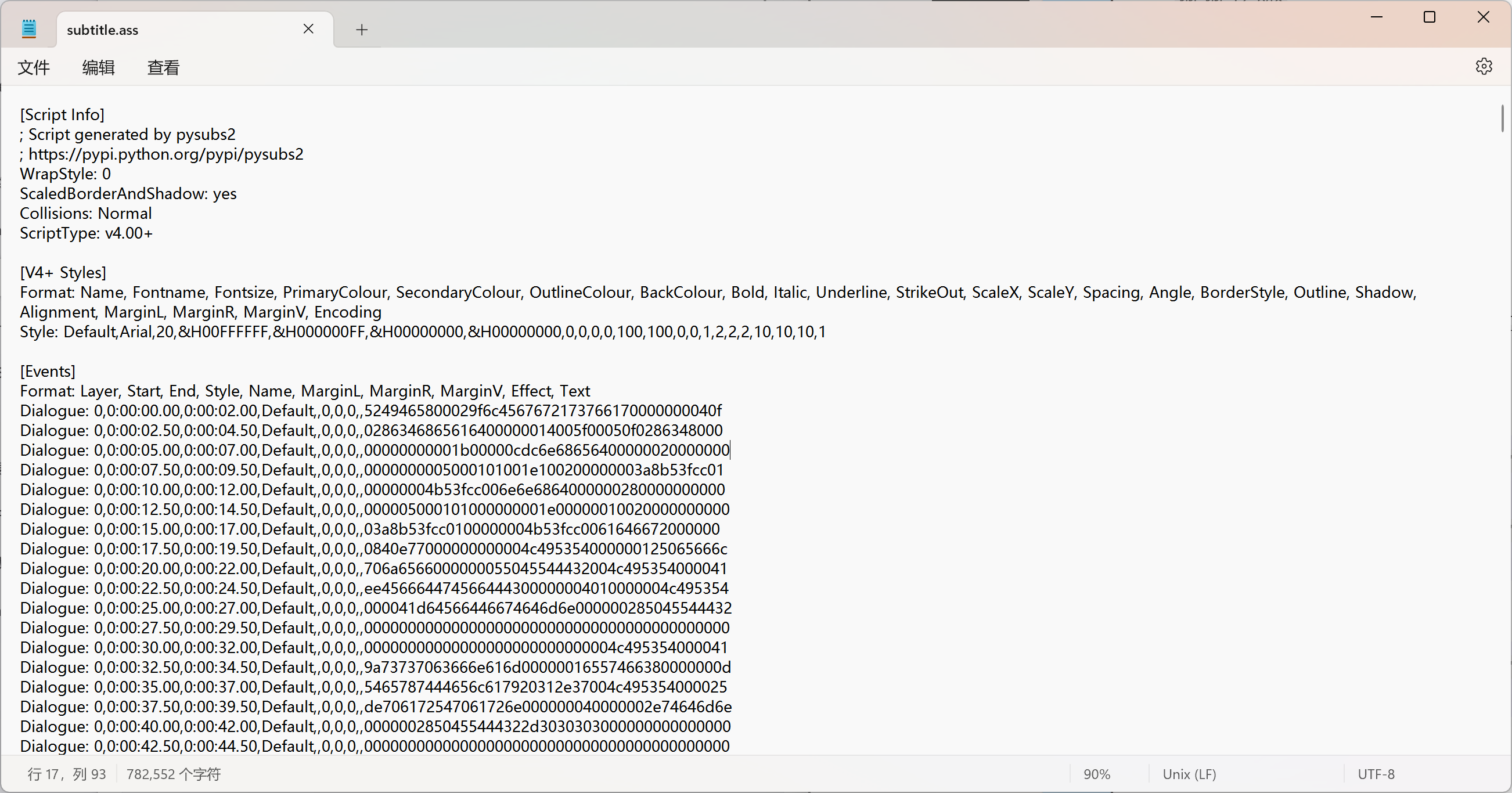Place cursor on the [Script Info] line
Screen dimensions: 1512x793
coord(62,114)
